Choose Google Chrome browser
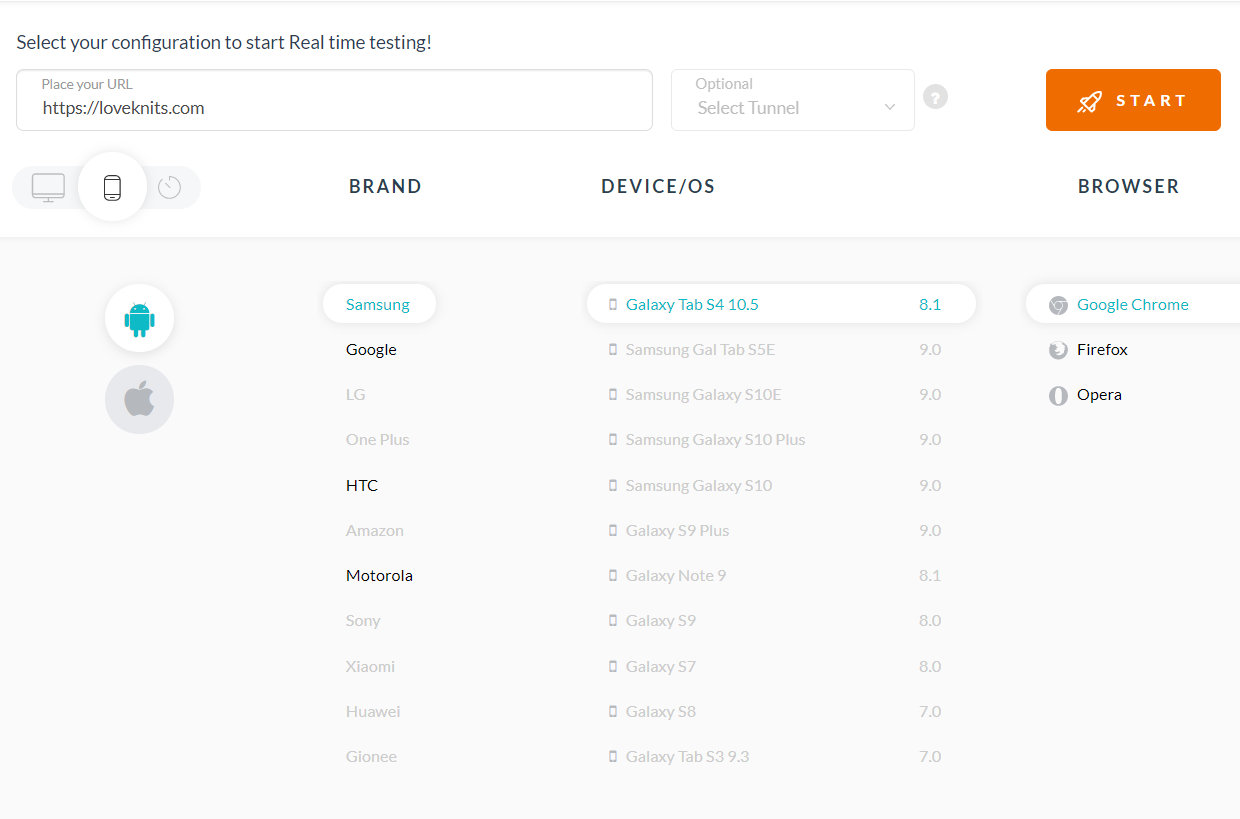The width and height of the screenshot is (1240, 819). tap(1133, 304)
